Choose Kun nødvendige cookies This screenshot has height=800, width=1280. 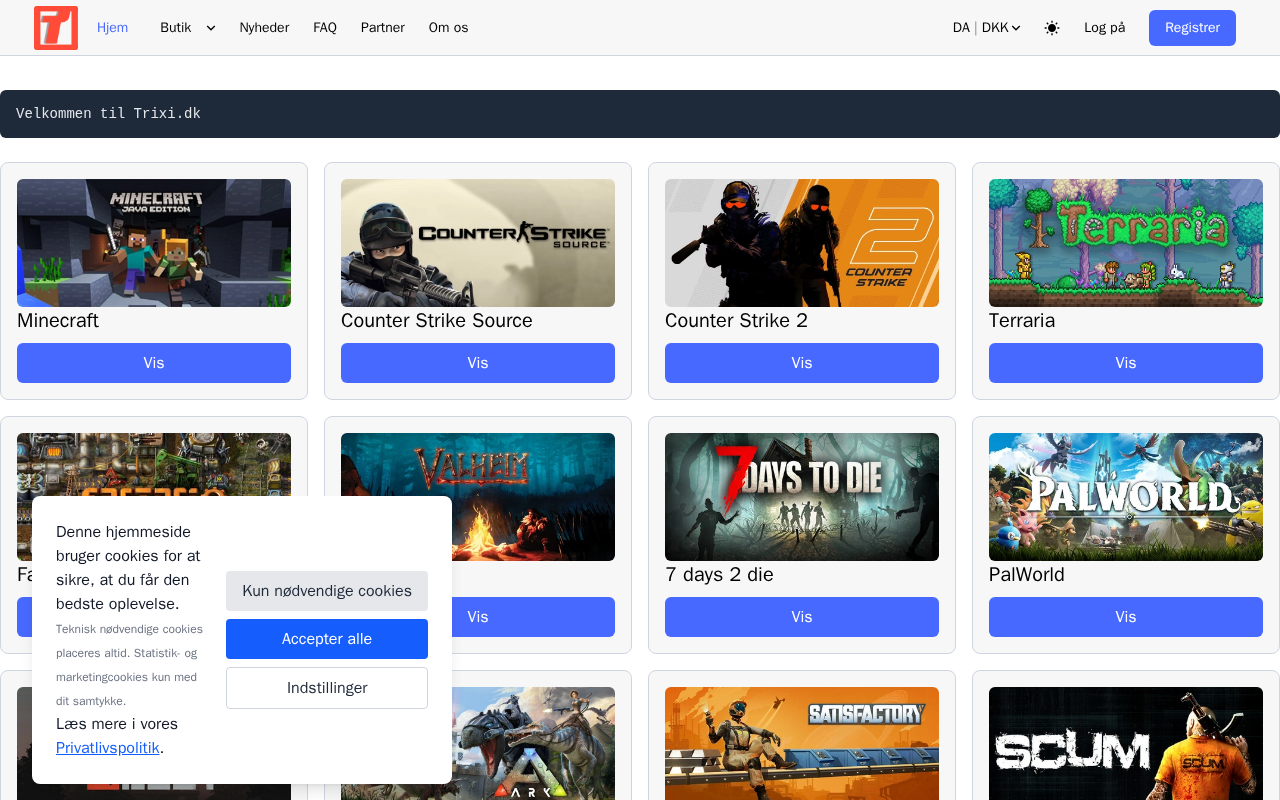coord(326,591)
